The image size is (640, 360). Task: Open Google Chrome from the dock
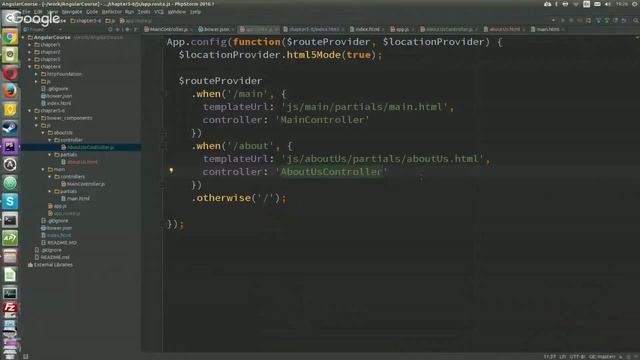[10, 37]
